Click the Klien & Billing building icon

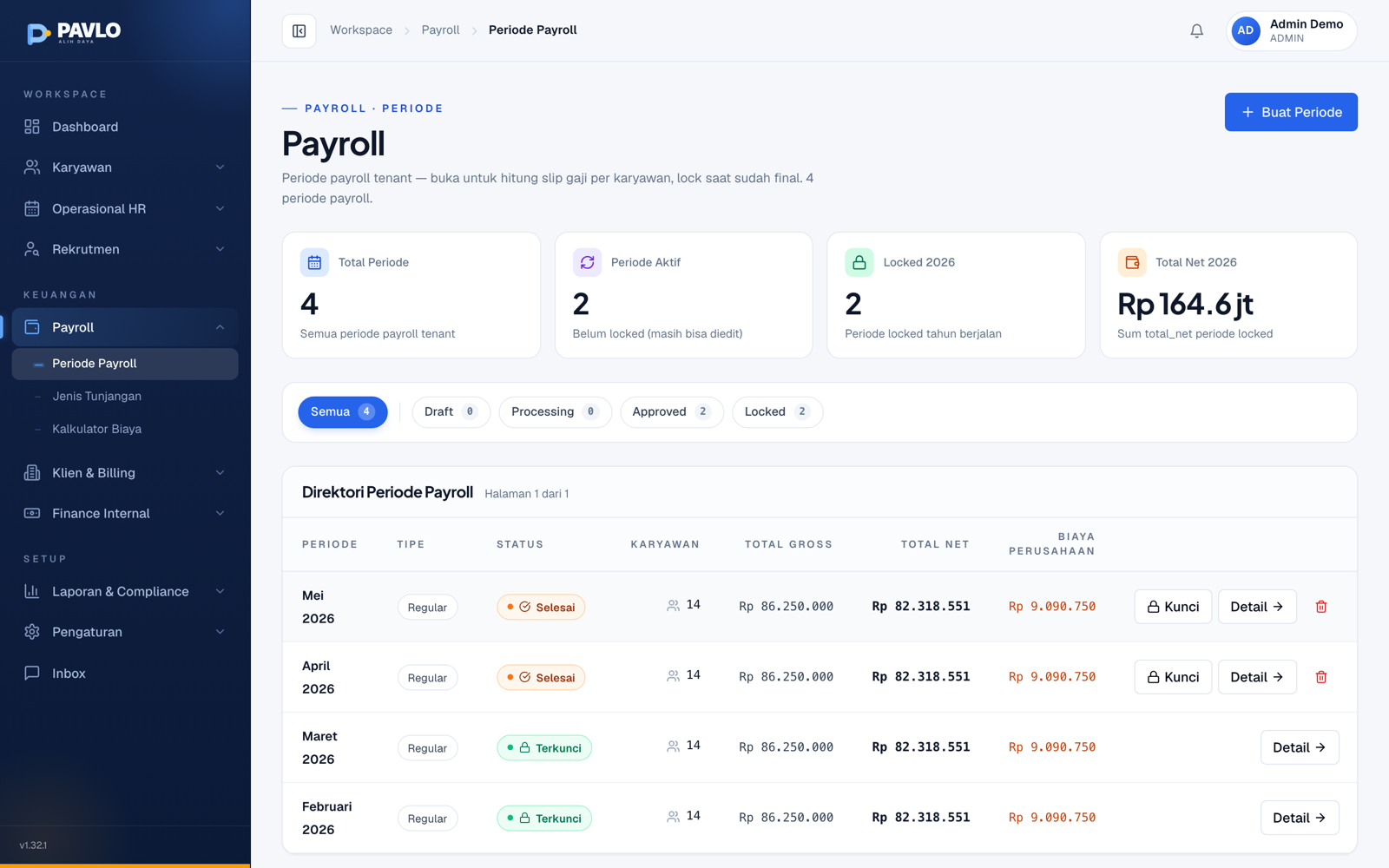click(32, 473)
